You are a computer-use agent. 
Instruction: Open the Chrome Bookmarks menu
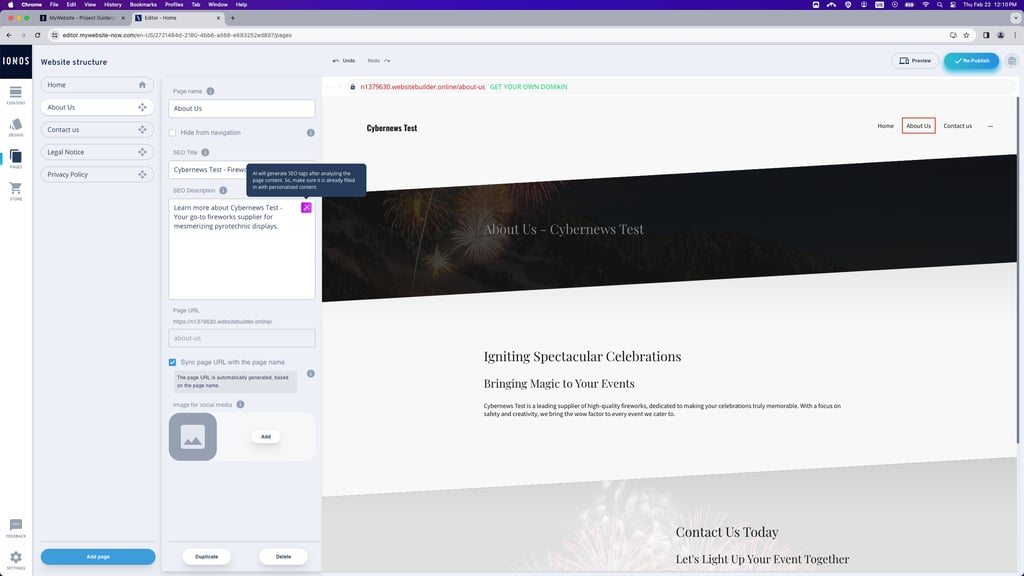tap(143, 5)
